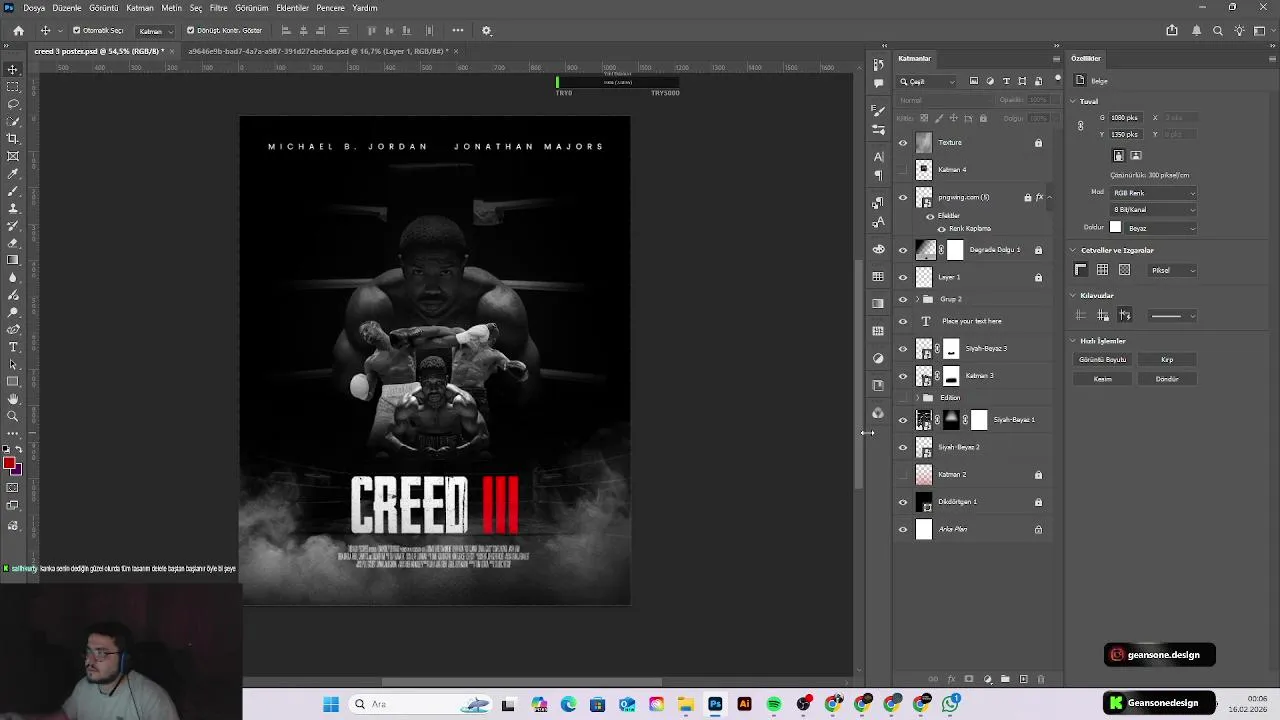Image resolution: width=1280 pixels, height=720 pixels.
Task: Click the red foreground color swatch
Action: pos(9,463)
